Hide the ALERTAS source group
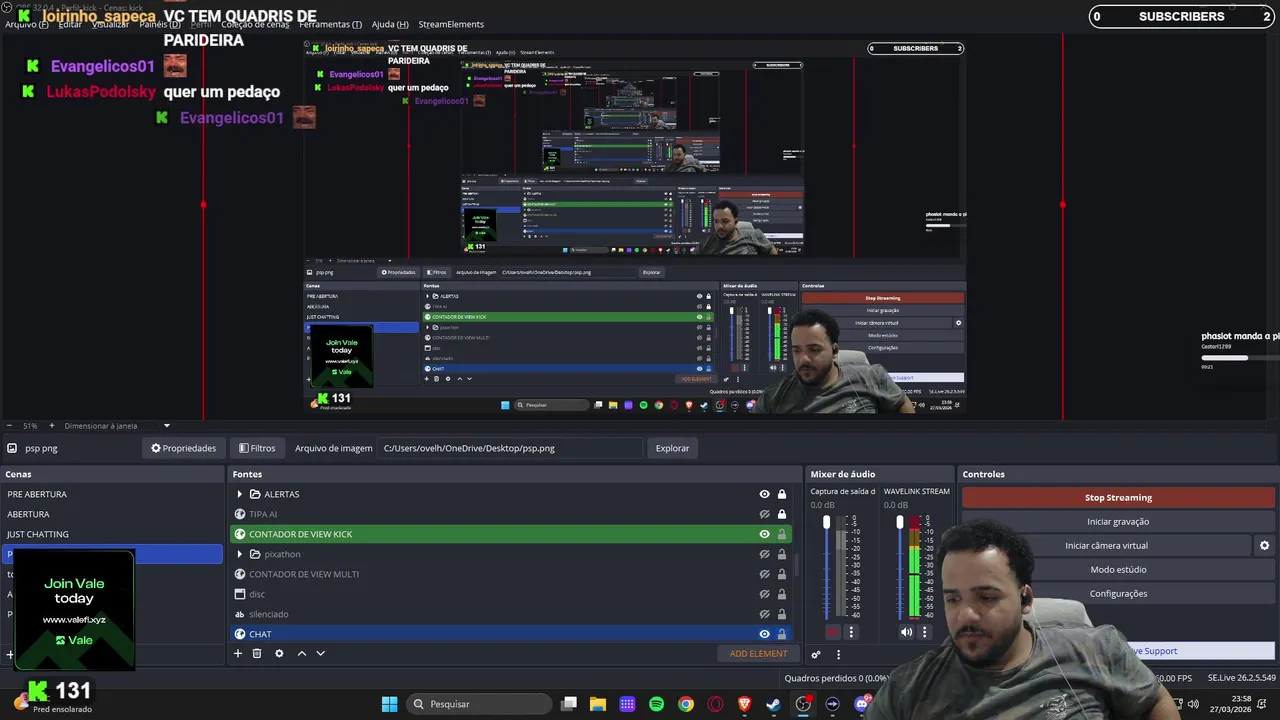This screenshot has width=1280, height=720. pyautogui.click(x=765, y=494)
